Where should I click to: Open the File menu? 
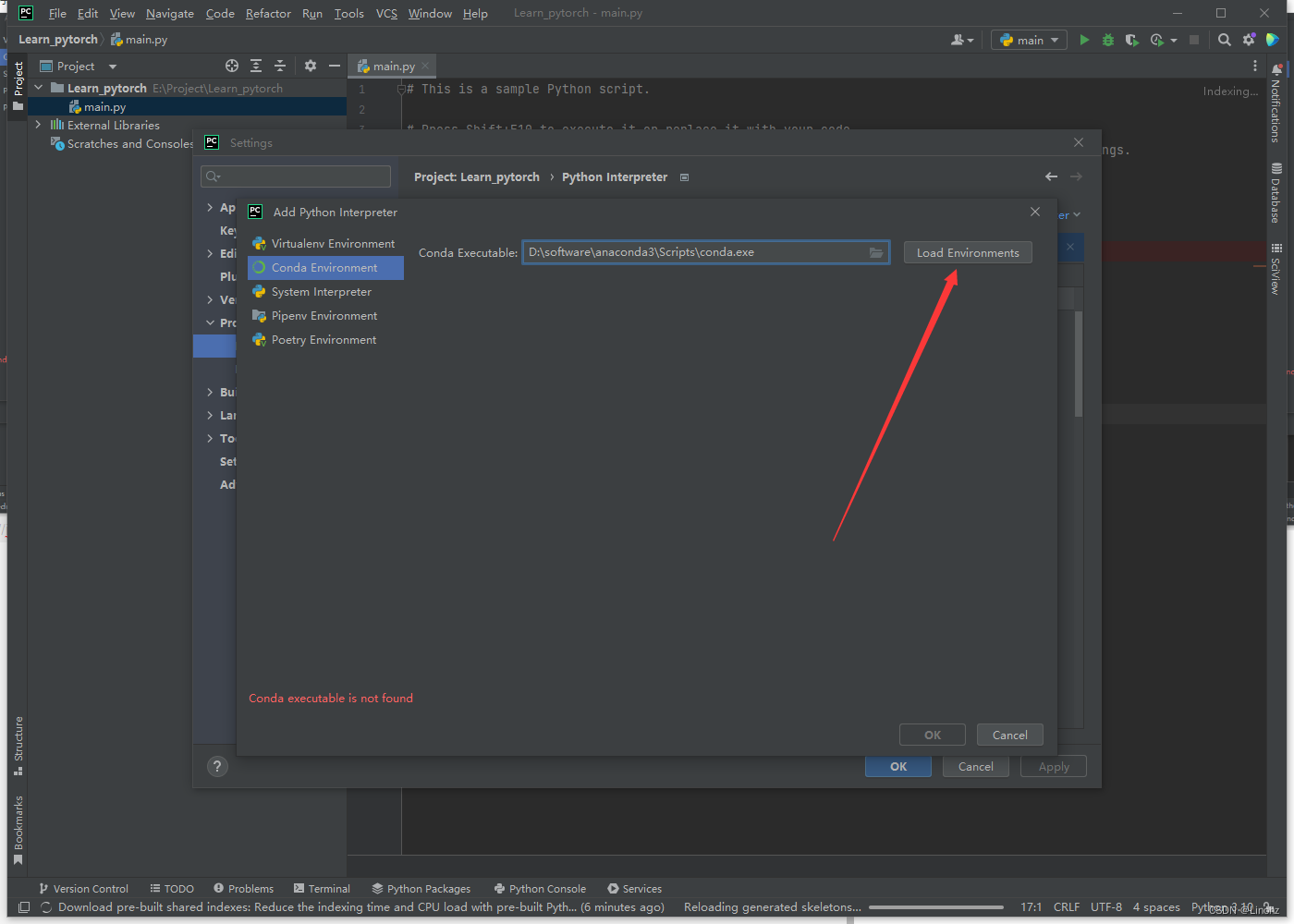point(57,13)
